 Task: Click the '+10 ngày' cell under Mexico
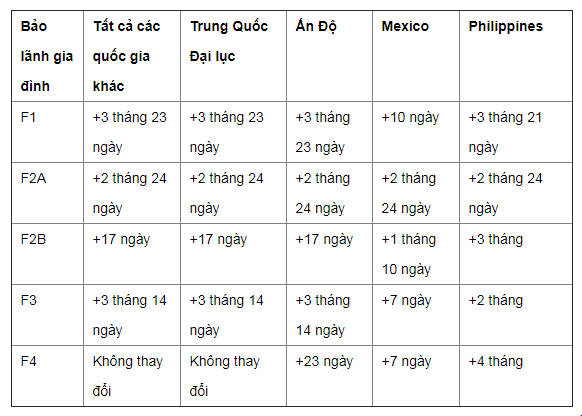click(x=416, y=132)
